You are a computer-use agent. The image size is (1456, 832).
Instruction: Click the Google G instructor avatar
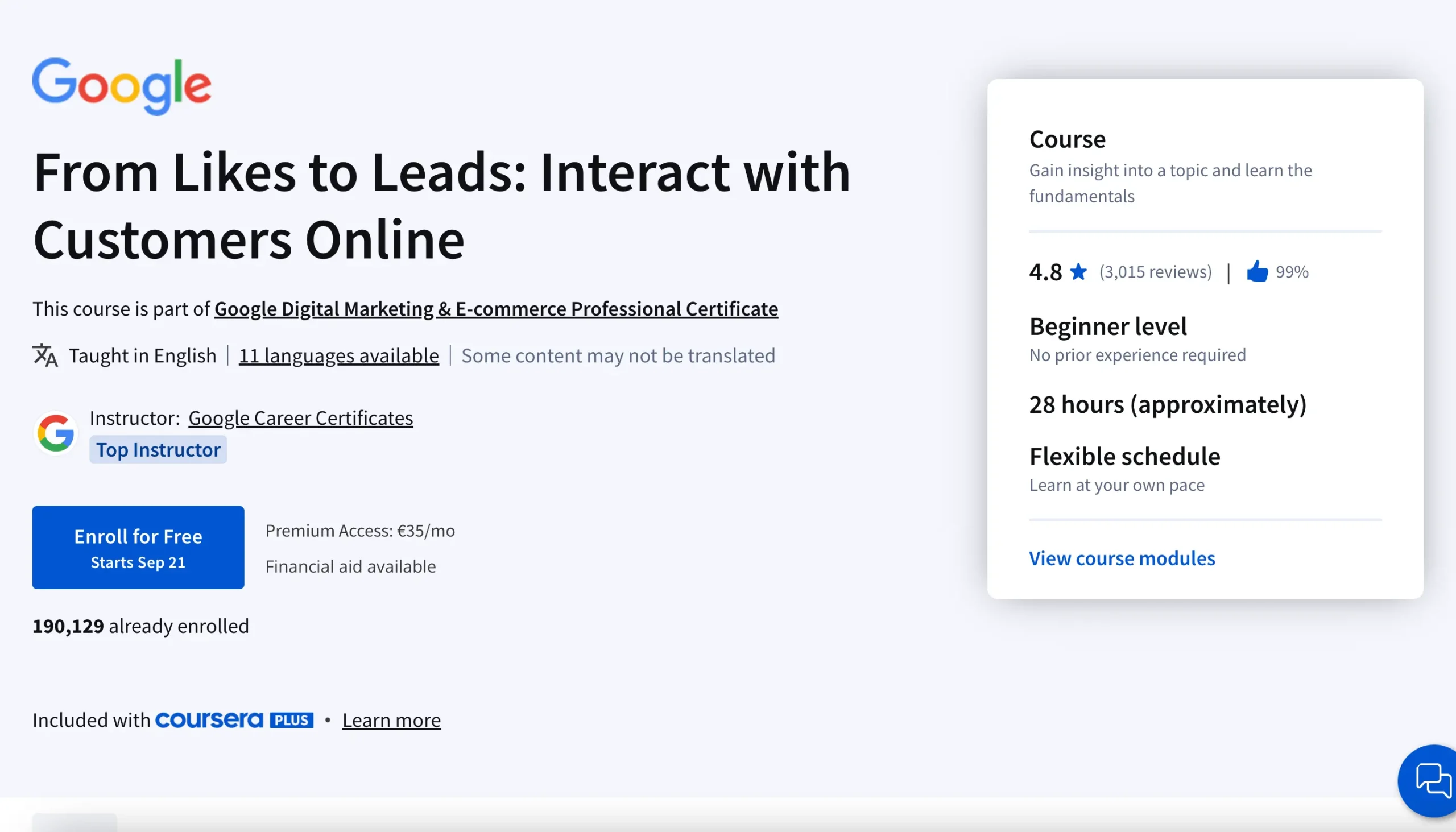point(55,433)
